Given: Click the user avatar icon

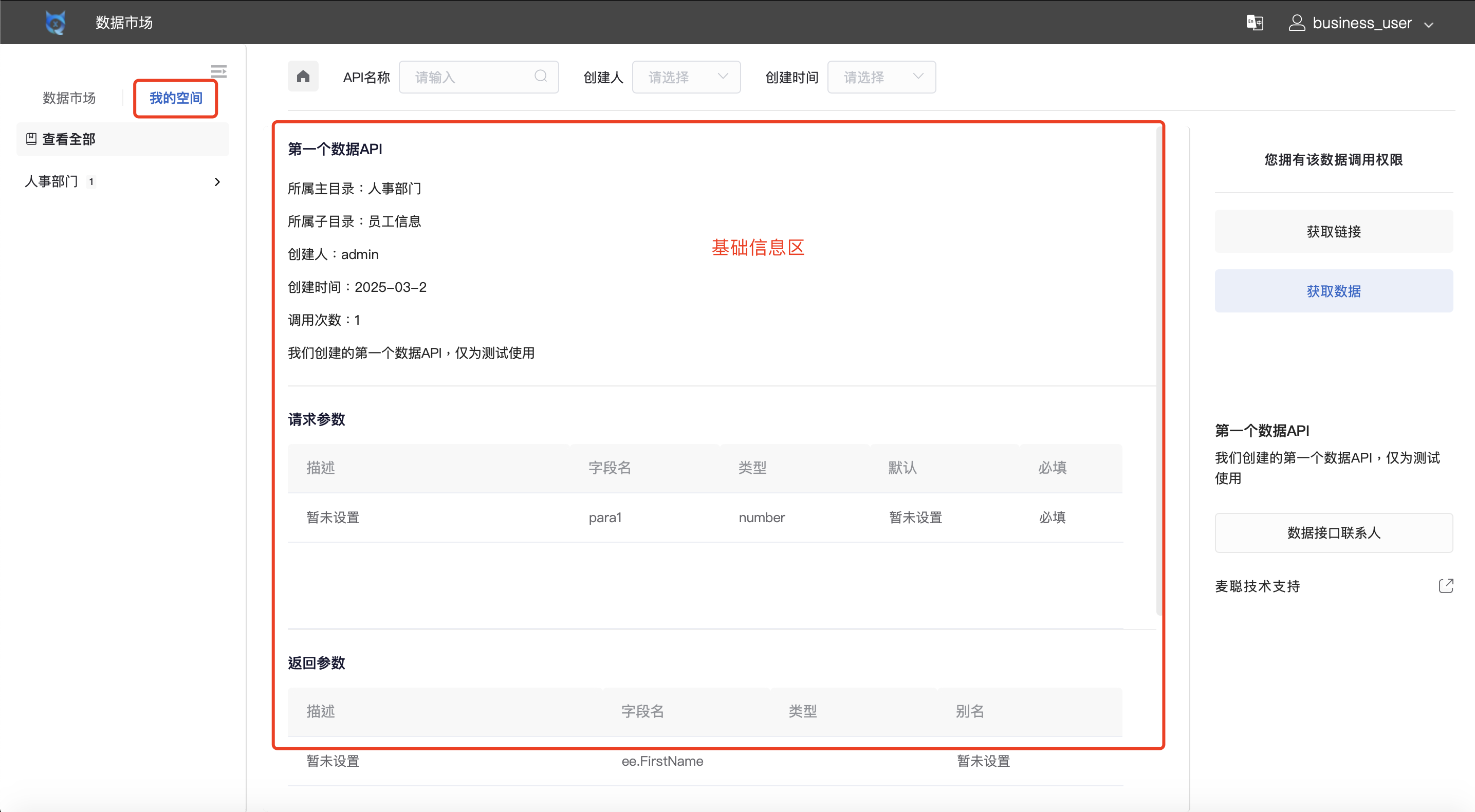Looking at the screenshot, I should [x=1296, y=23].
